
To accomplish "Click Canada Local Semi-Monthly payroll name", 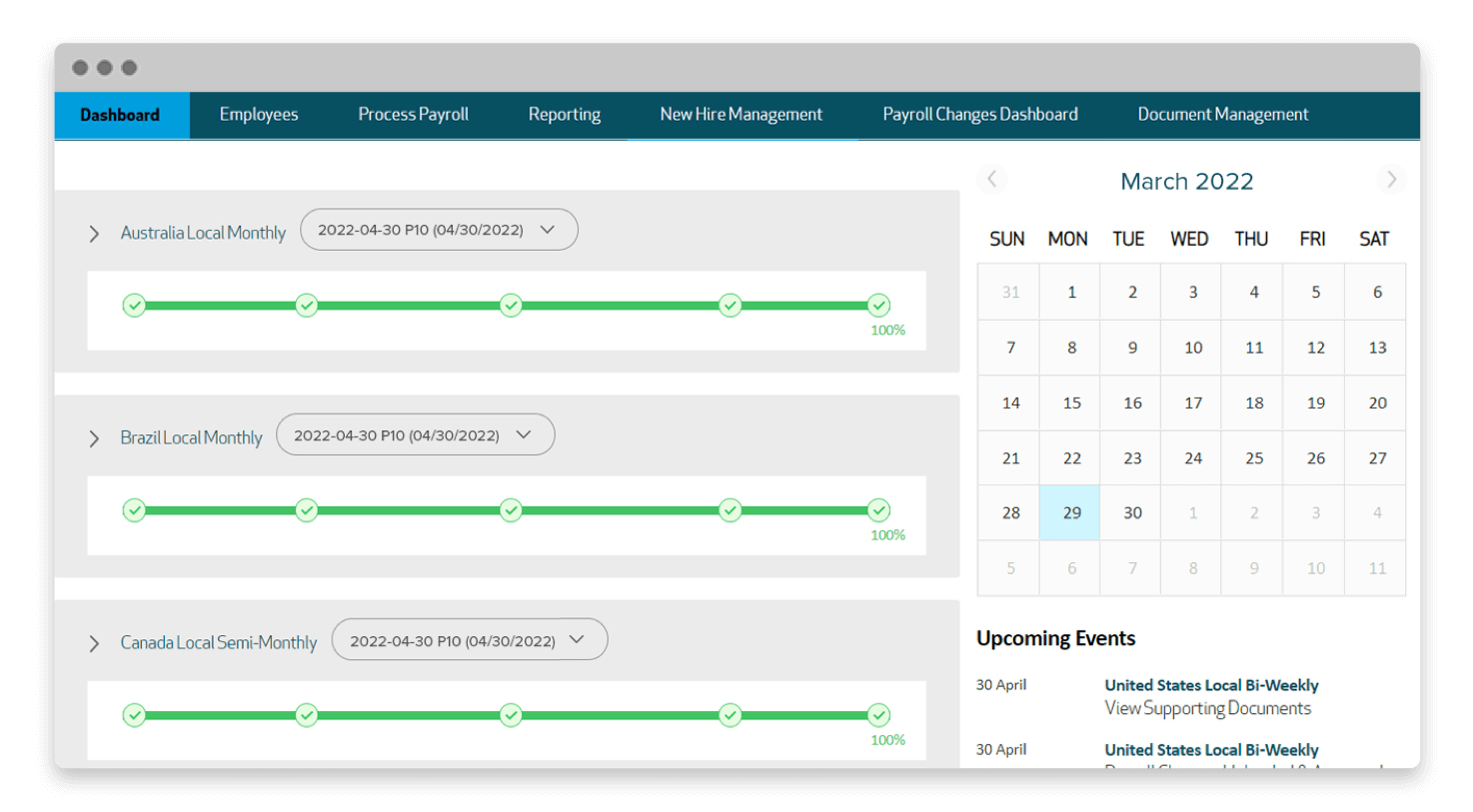I will pos(218,642).
